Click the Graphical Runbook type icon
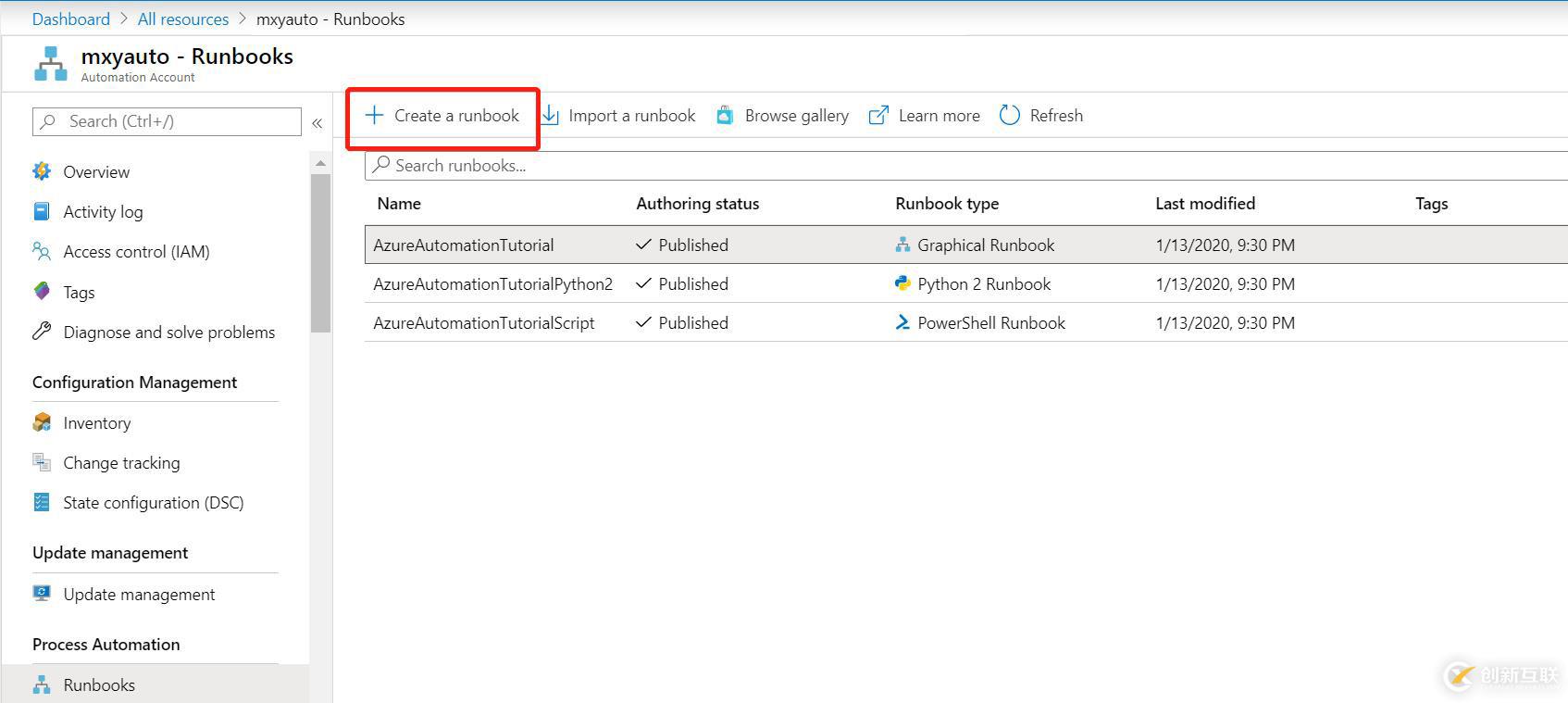1568x703 pixels. pyautogui.click(x=902, y=245)
